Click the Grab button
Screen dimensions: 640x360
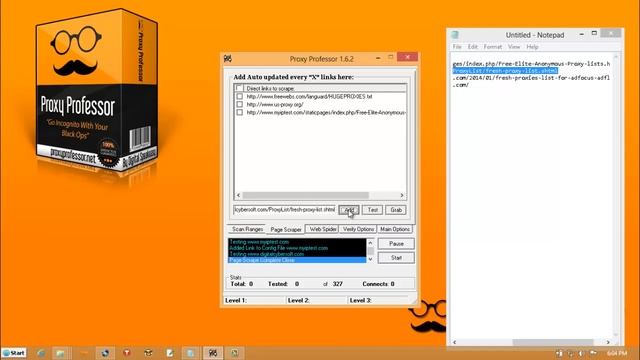pos(396,210)
